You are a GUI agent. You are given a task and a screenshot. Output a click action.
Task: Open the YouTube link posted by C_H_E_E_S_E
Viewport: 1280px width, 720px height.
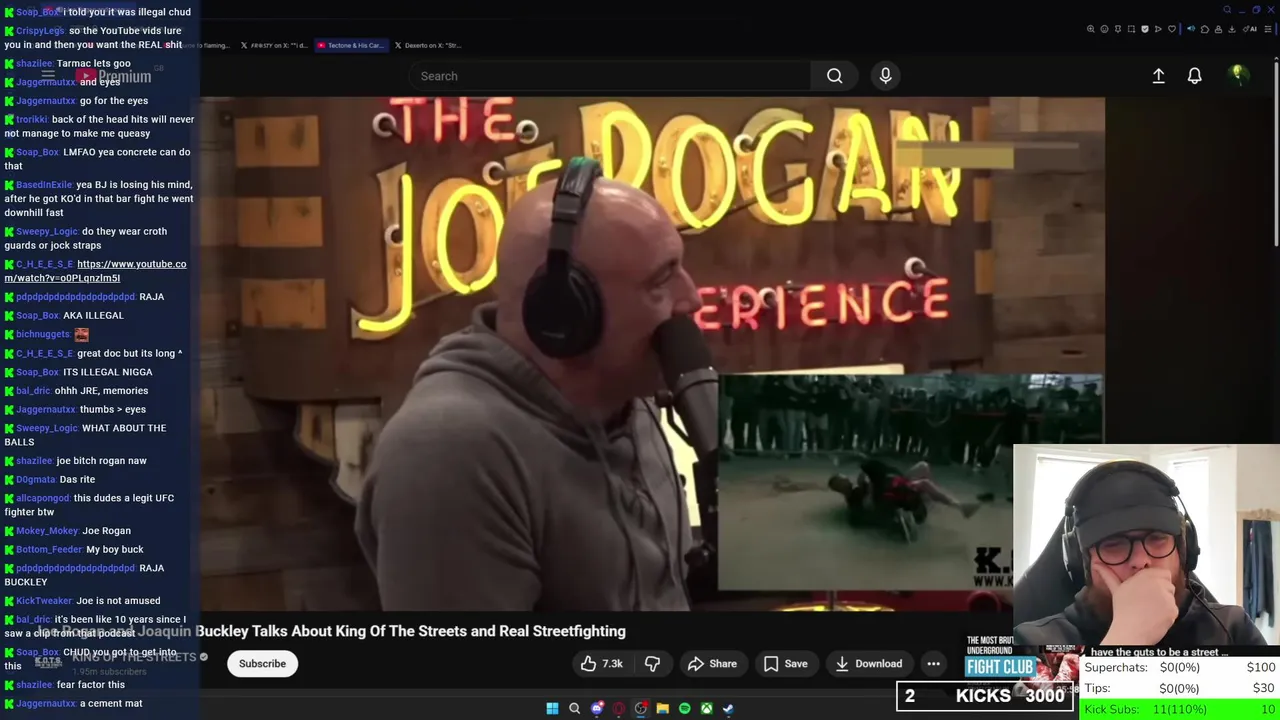(x=95, y=271)
